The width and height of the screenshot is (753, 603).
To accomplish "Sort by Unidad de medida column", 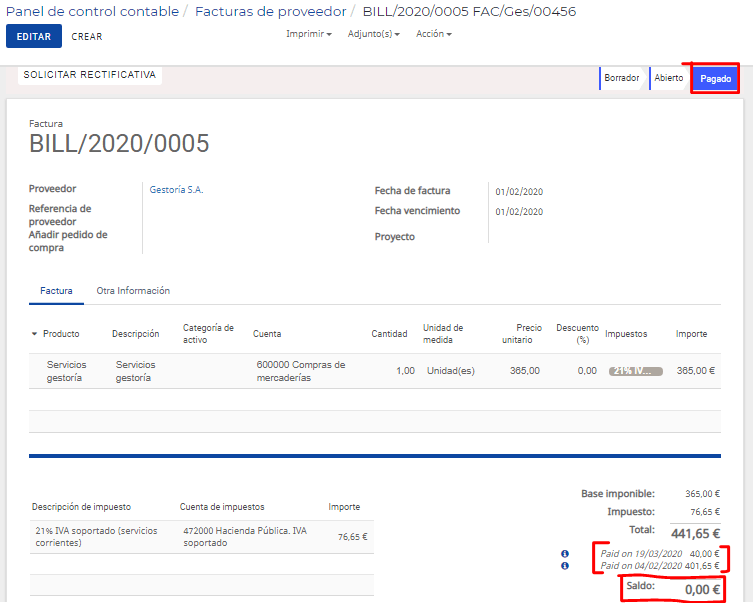I will (443, 334).
